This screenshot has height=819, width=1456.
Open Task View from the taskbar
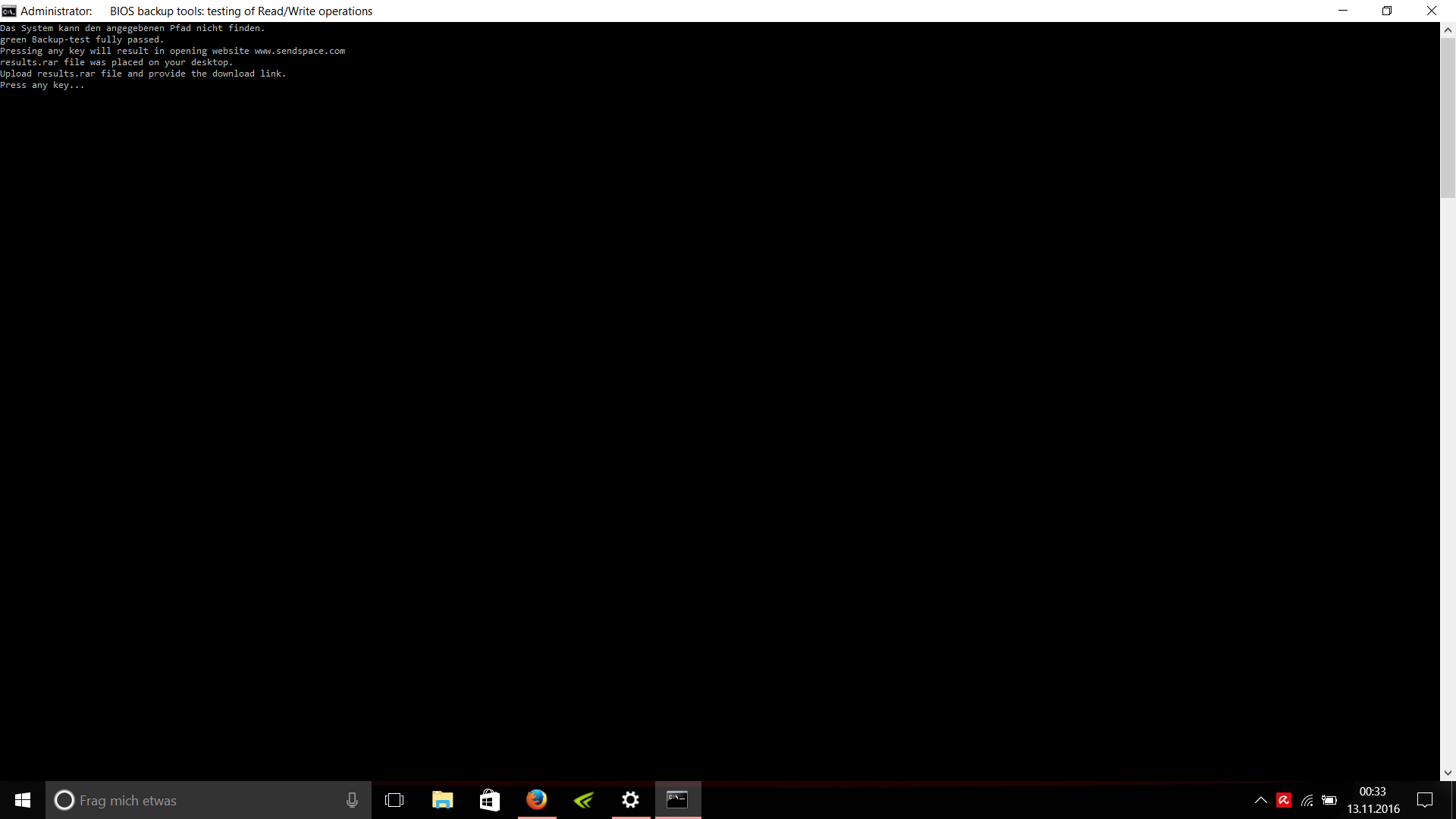pyautogui.click(x=394, y=800)
